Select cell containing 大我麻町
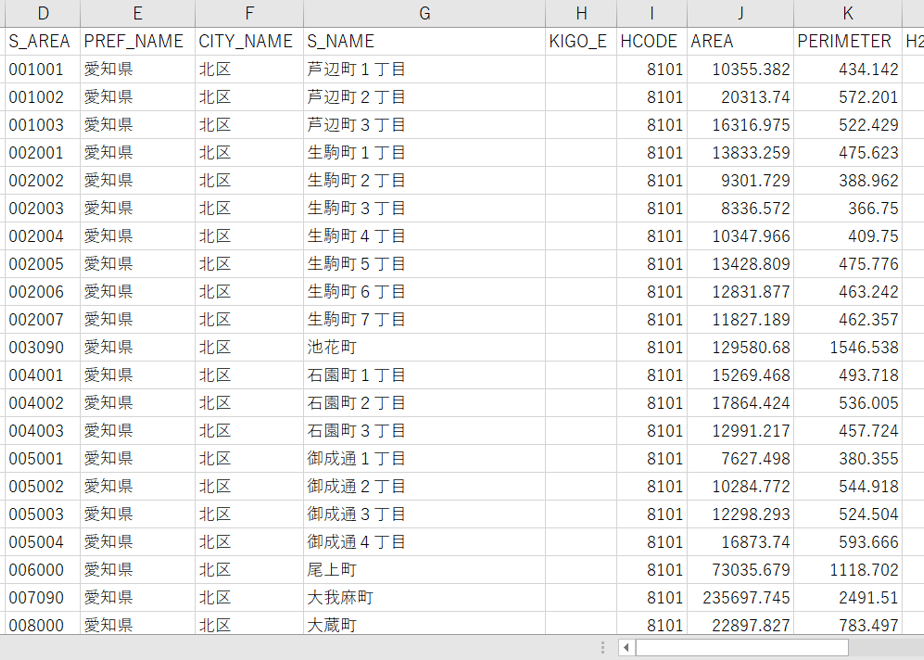Image resolution: width=924 pixels, height=660 pixels. point(424,598)
